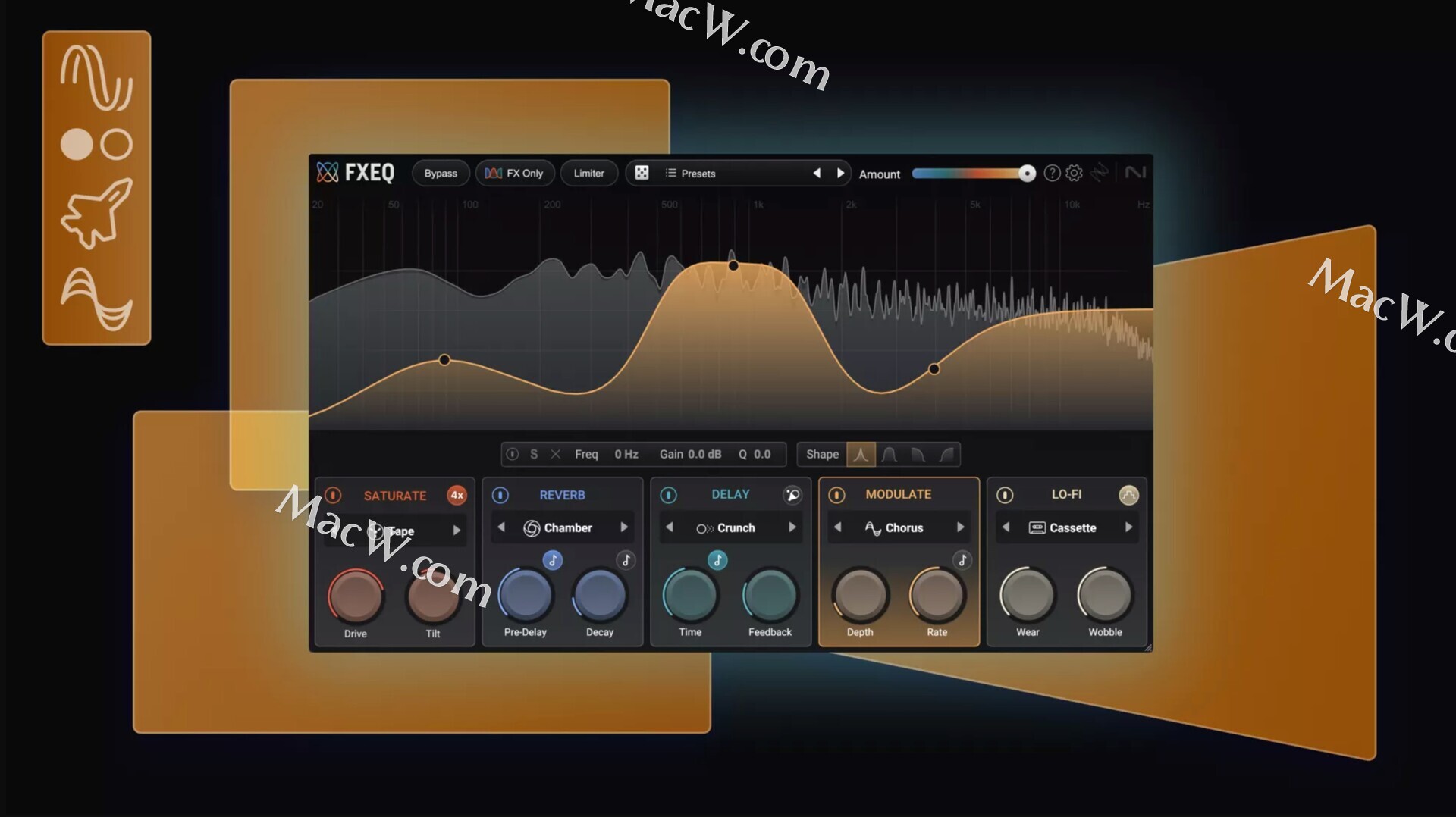Select the REVERB module header

point(562,495)
